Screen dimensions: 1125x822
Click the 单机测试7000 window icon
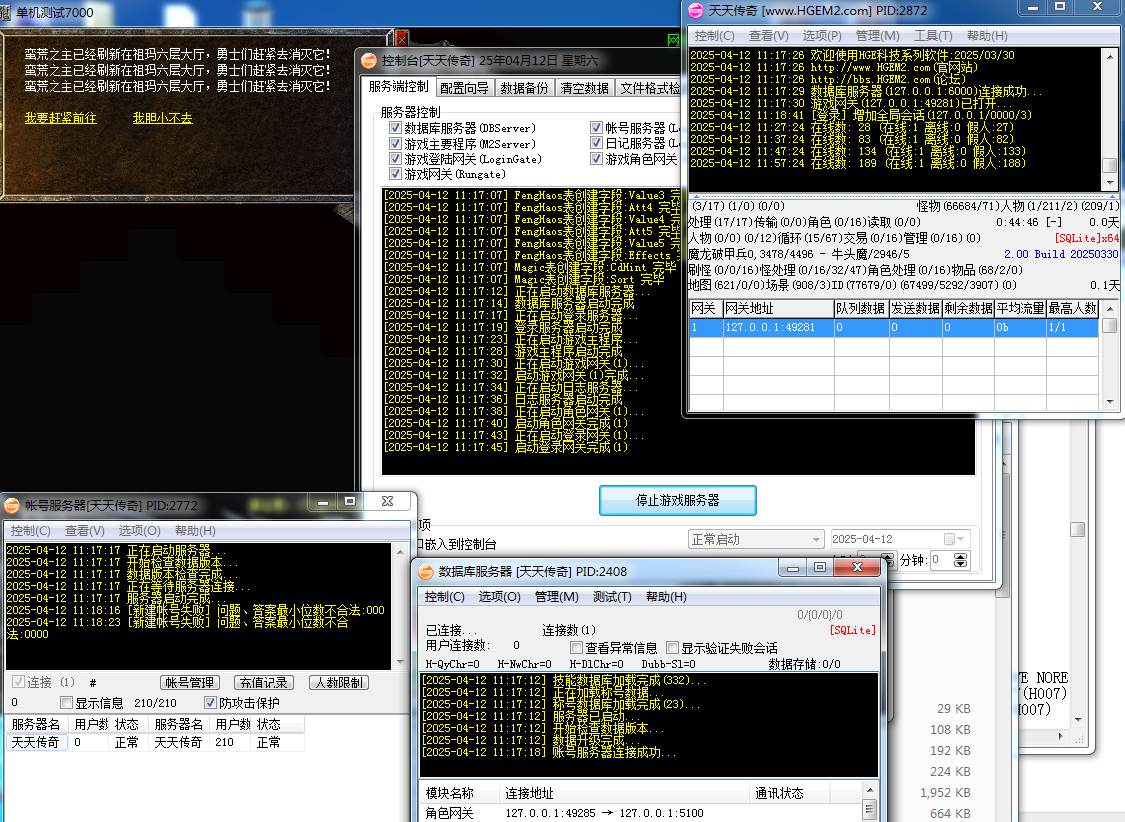(x=7, y=11)
